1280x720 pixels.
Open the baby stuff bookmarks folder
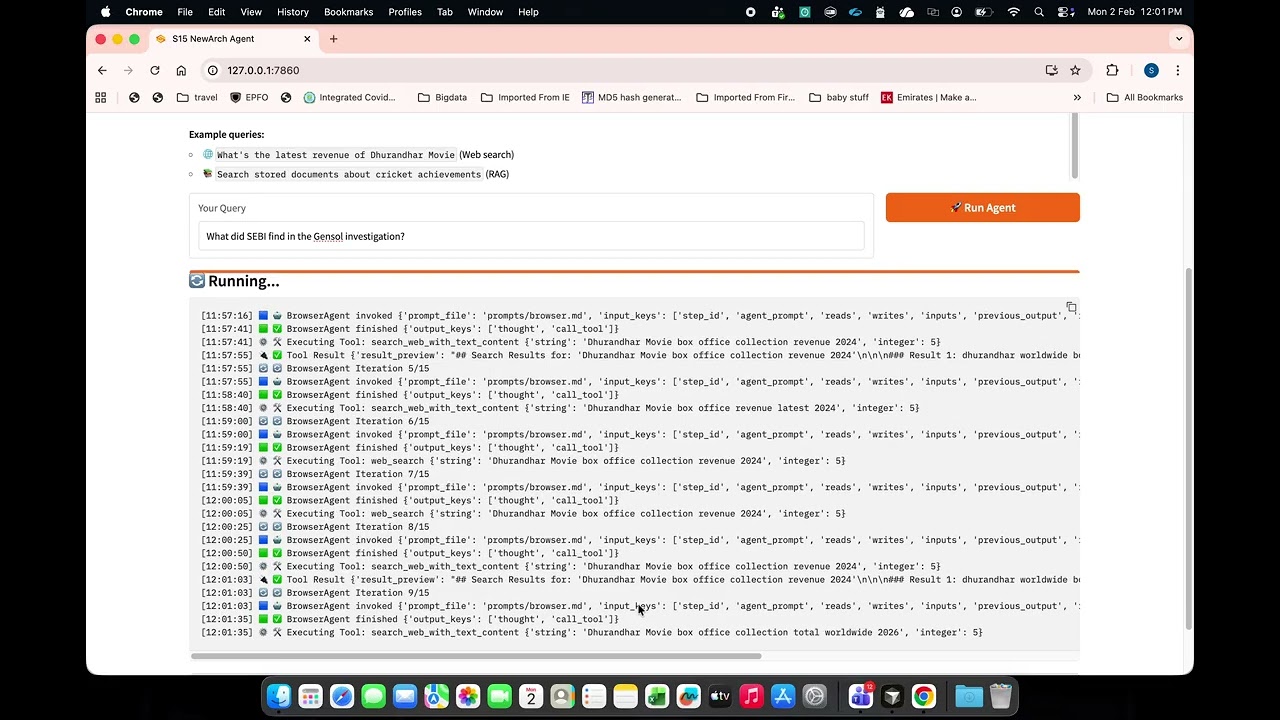839,97
